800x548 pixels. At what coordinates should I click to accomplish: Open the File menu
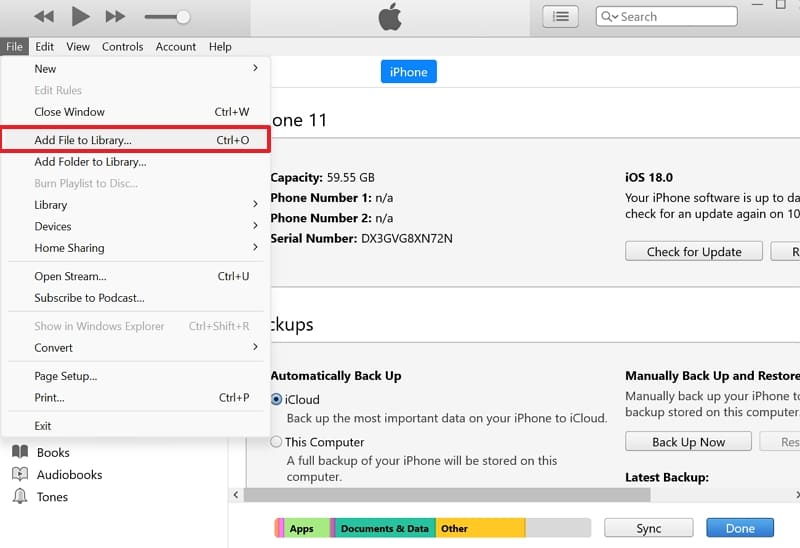click(14, 46)
